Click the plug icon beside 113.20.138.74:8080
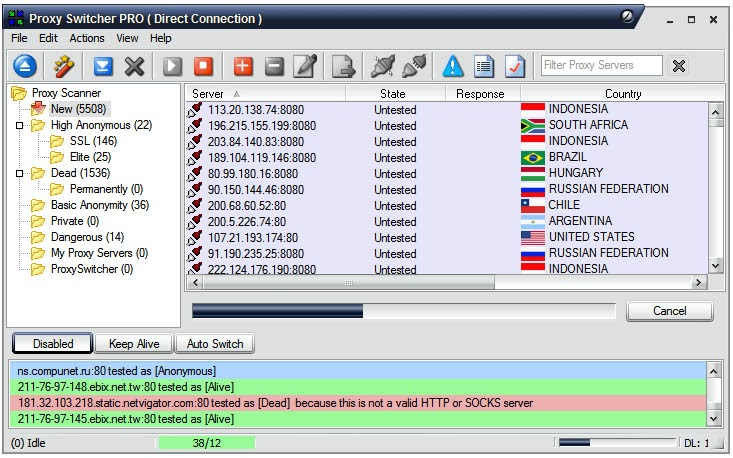 (x=195, y=110)
